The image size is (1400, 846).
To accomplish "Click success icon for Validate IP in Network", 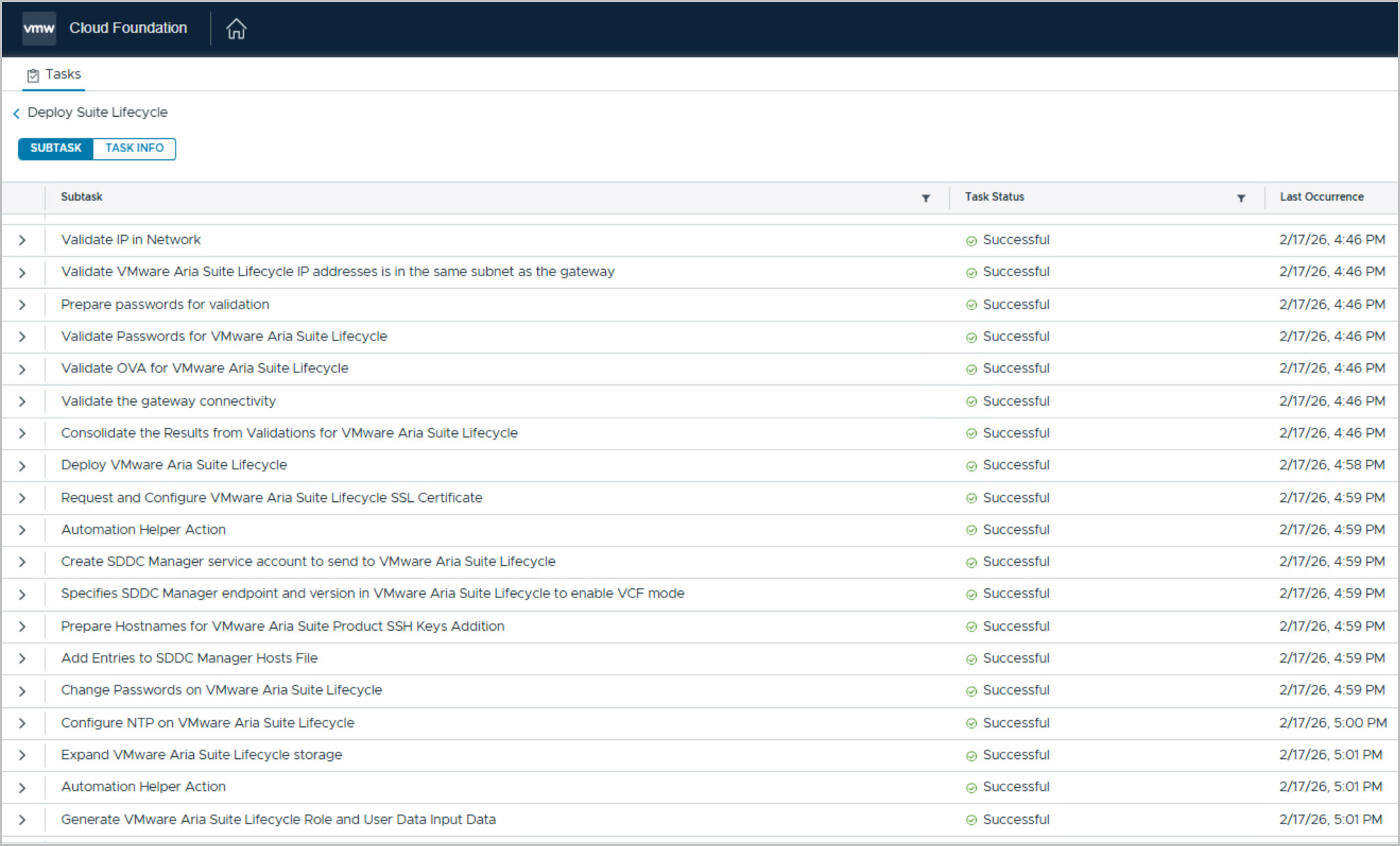I will point(971,241).
